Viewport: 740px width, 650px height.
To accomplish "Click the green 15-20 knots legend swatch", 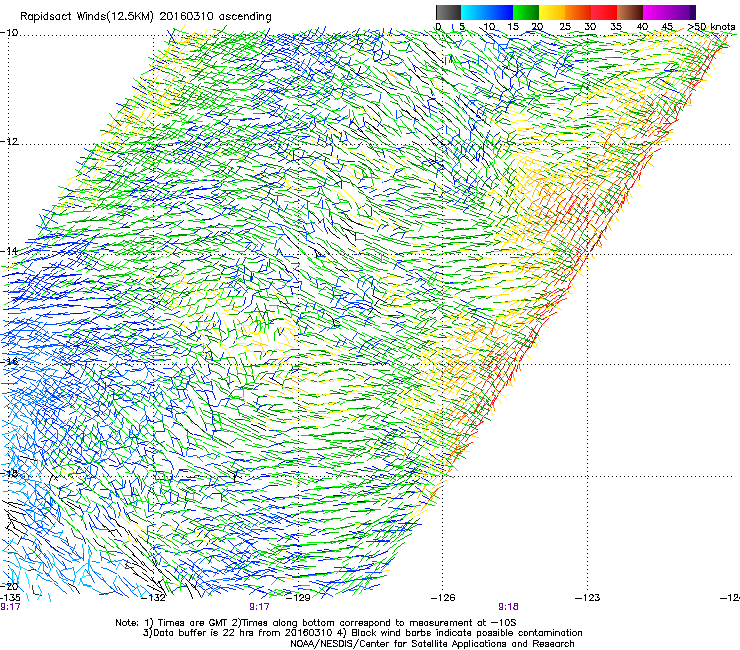I will 526,12.
